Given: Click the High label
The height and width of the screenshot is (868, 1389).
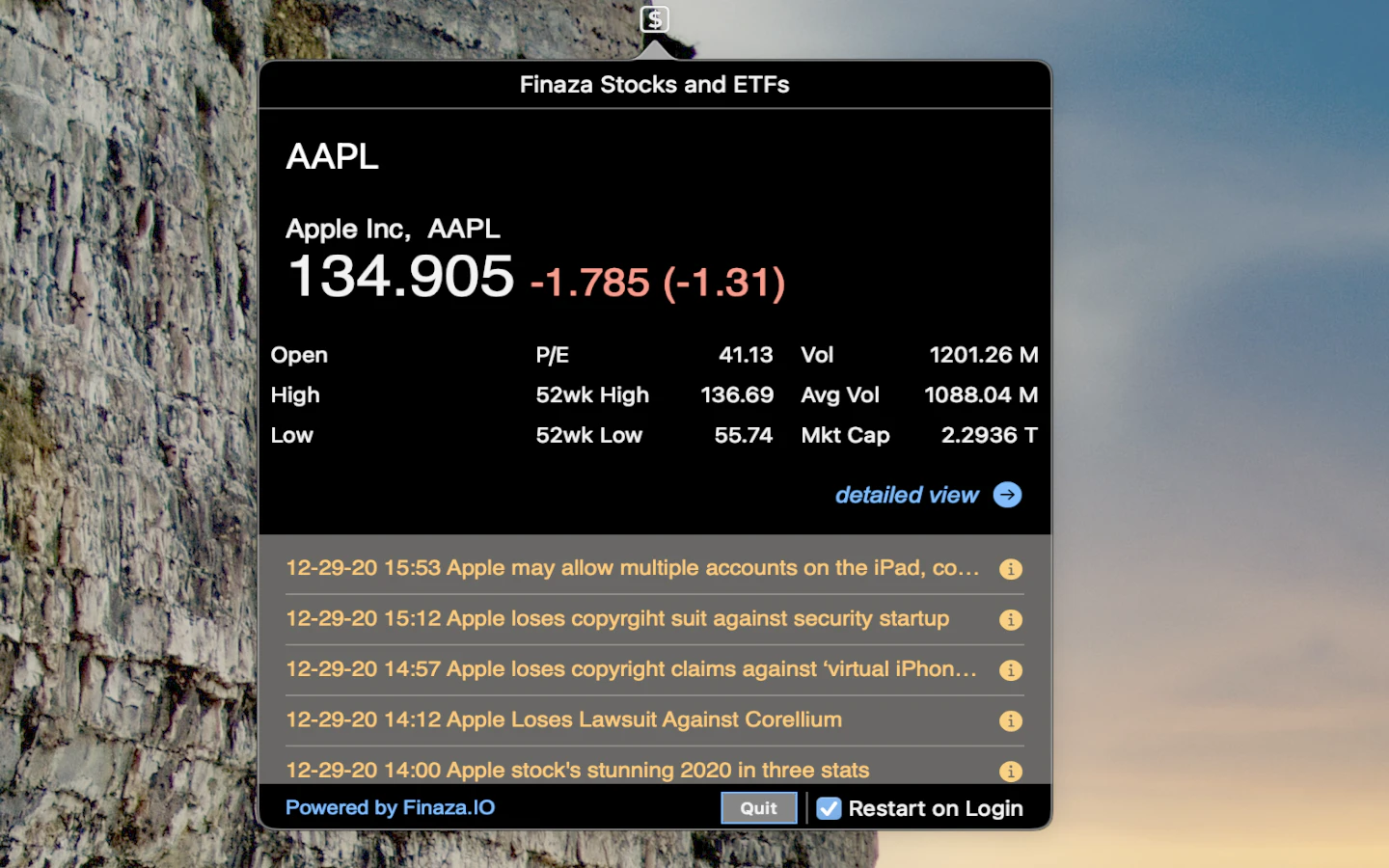Looking at the screenshot, I should pyautogui.click(x=295, y=395).
